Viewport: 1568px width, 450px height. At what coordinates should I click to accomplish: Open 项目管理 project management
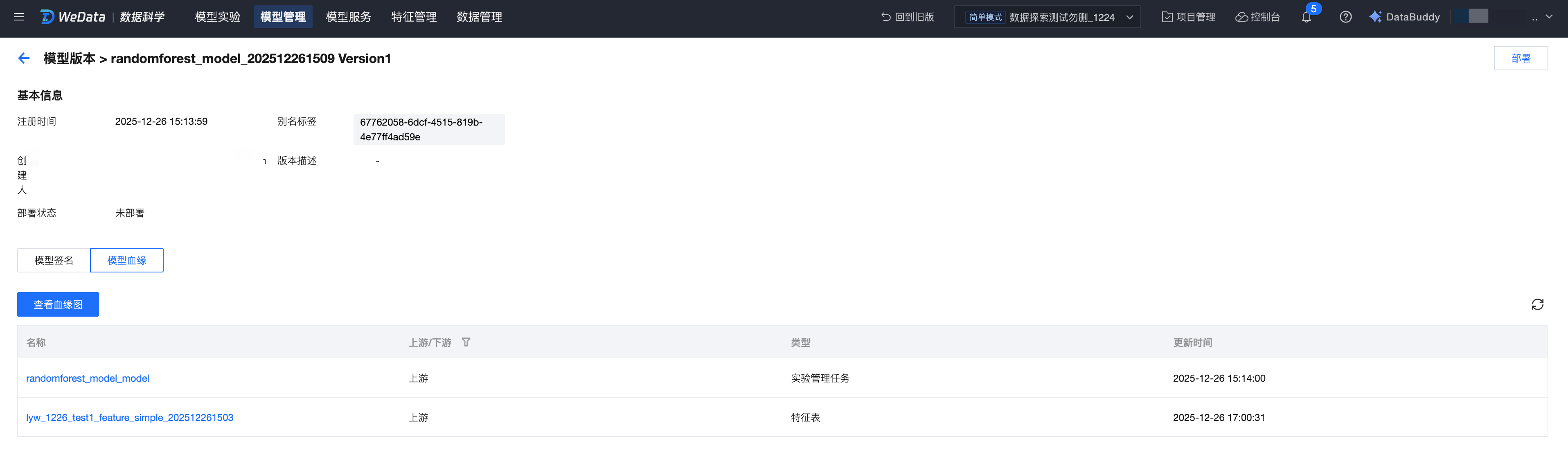[x=1188, y=17]
